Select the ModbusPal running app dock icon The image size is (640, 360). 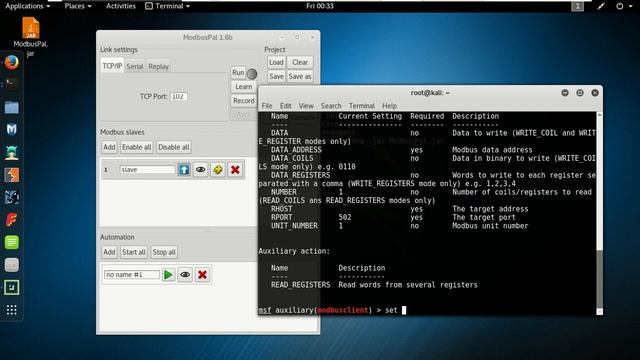(x=11, y=287)
